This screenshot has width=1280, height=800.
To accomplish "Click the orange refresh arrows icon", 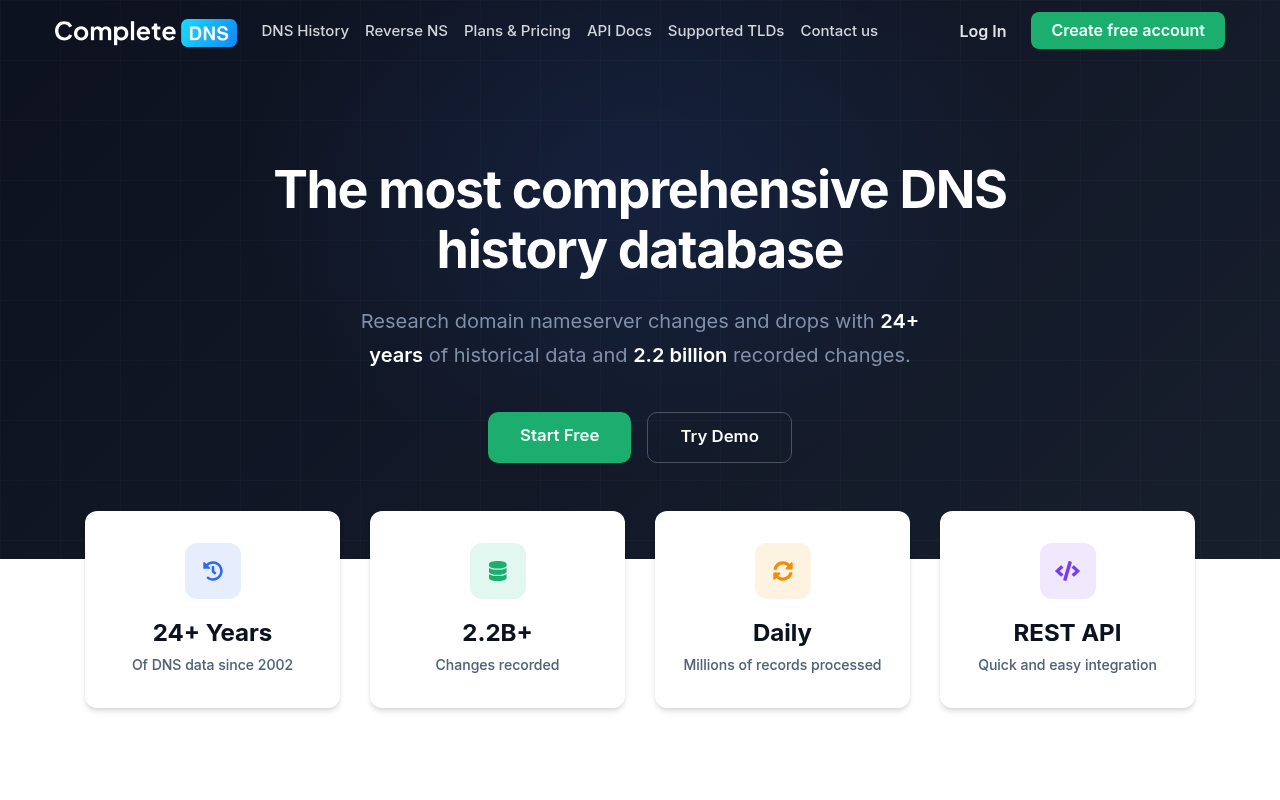I will coord(783,571).
